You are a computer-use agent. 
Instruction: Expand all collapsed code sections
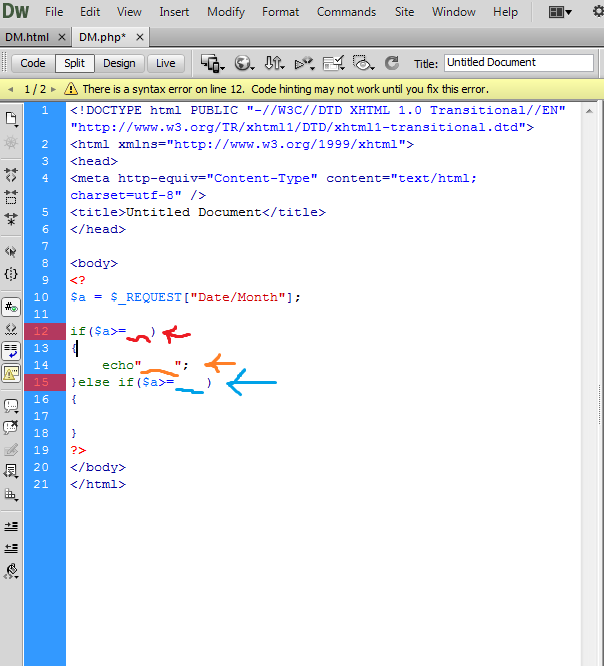pyautogui.click(x=11, y=220)
